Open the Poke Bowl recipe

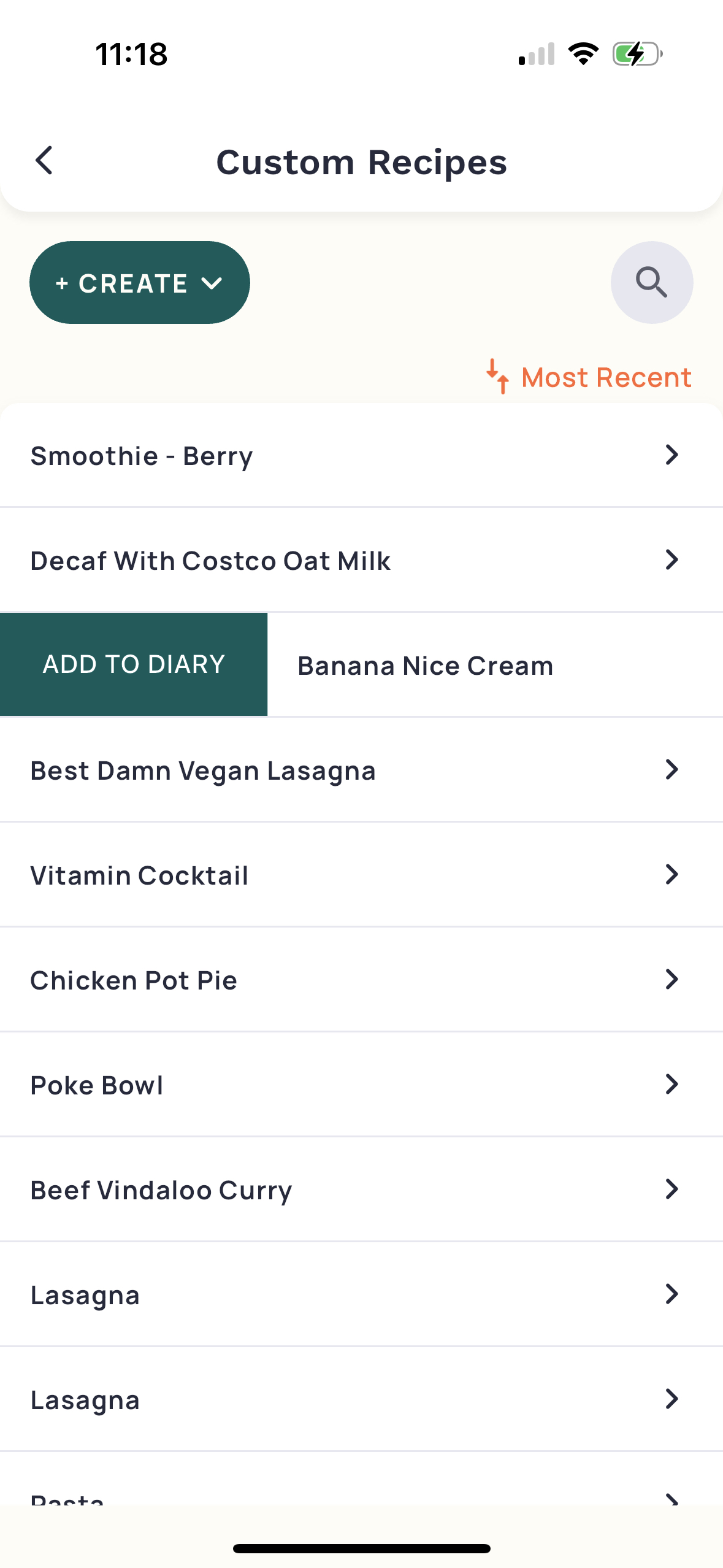tap(97, 1085)
